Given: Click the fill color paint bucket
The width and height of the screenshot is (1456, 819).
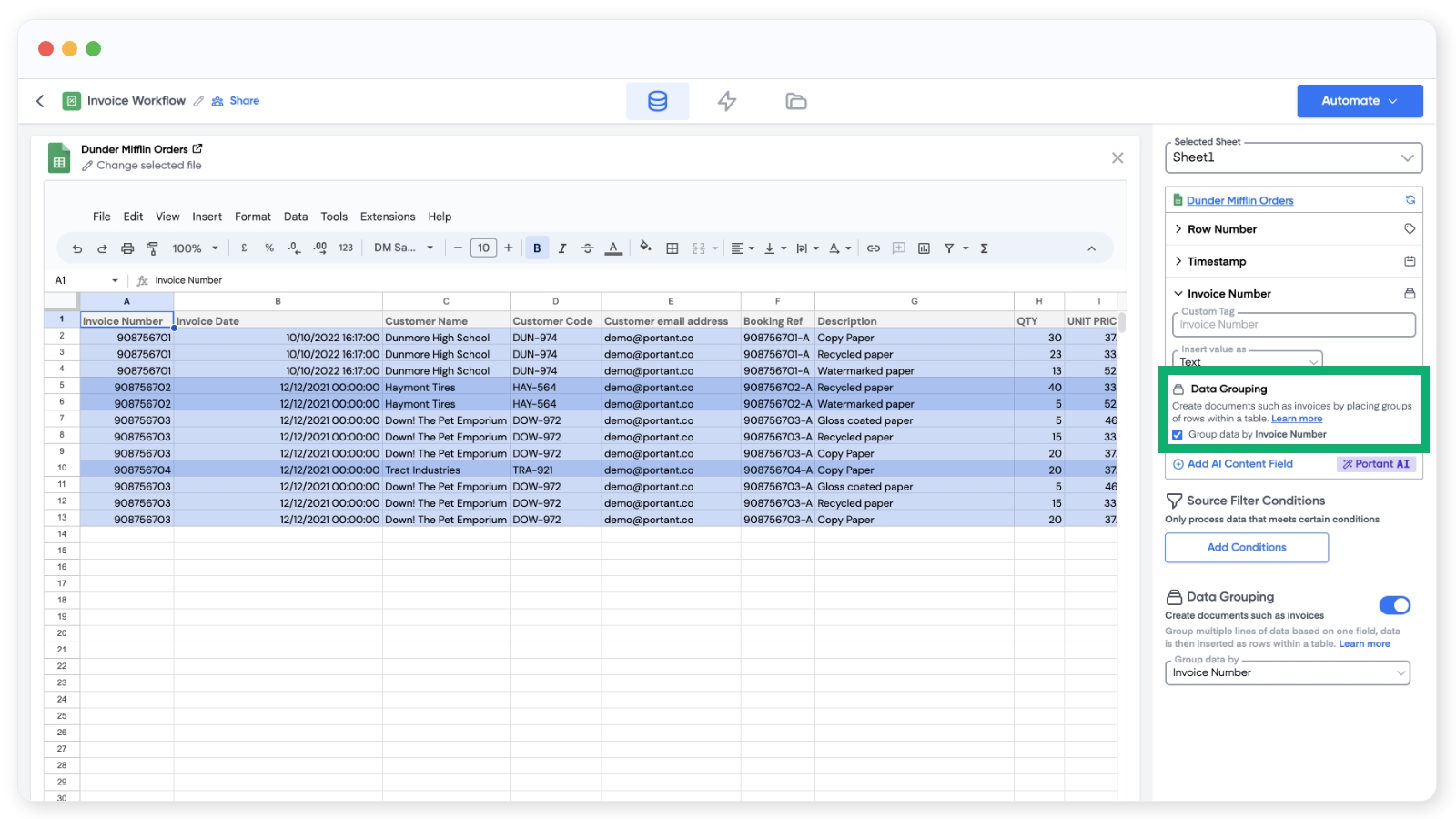Looking at the screenshot, I should click(645, 247).
